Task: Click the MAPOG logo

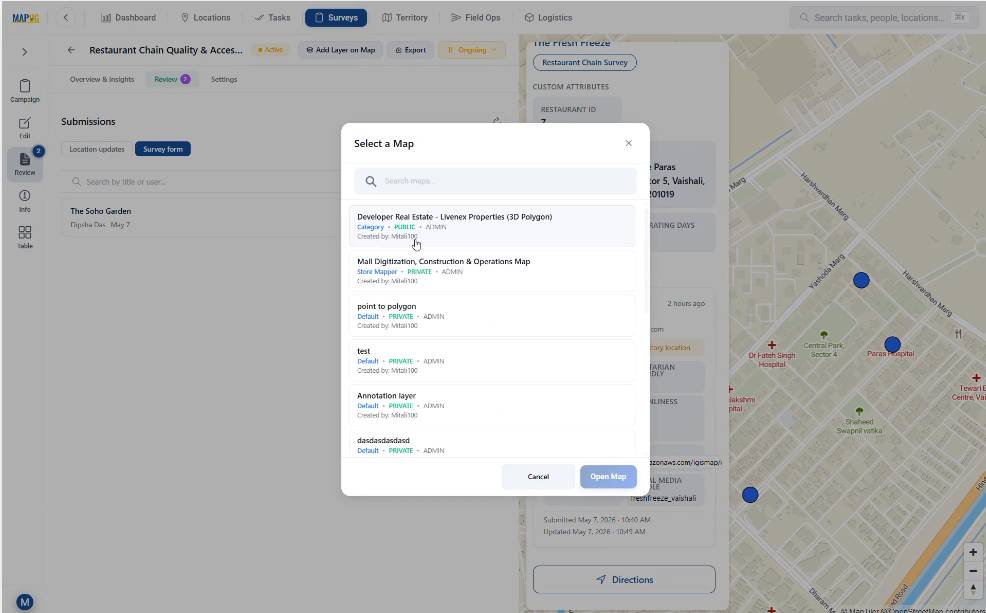Action: click(25, 18)
